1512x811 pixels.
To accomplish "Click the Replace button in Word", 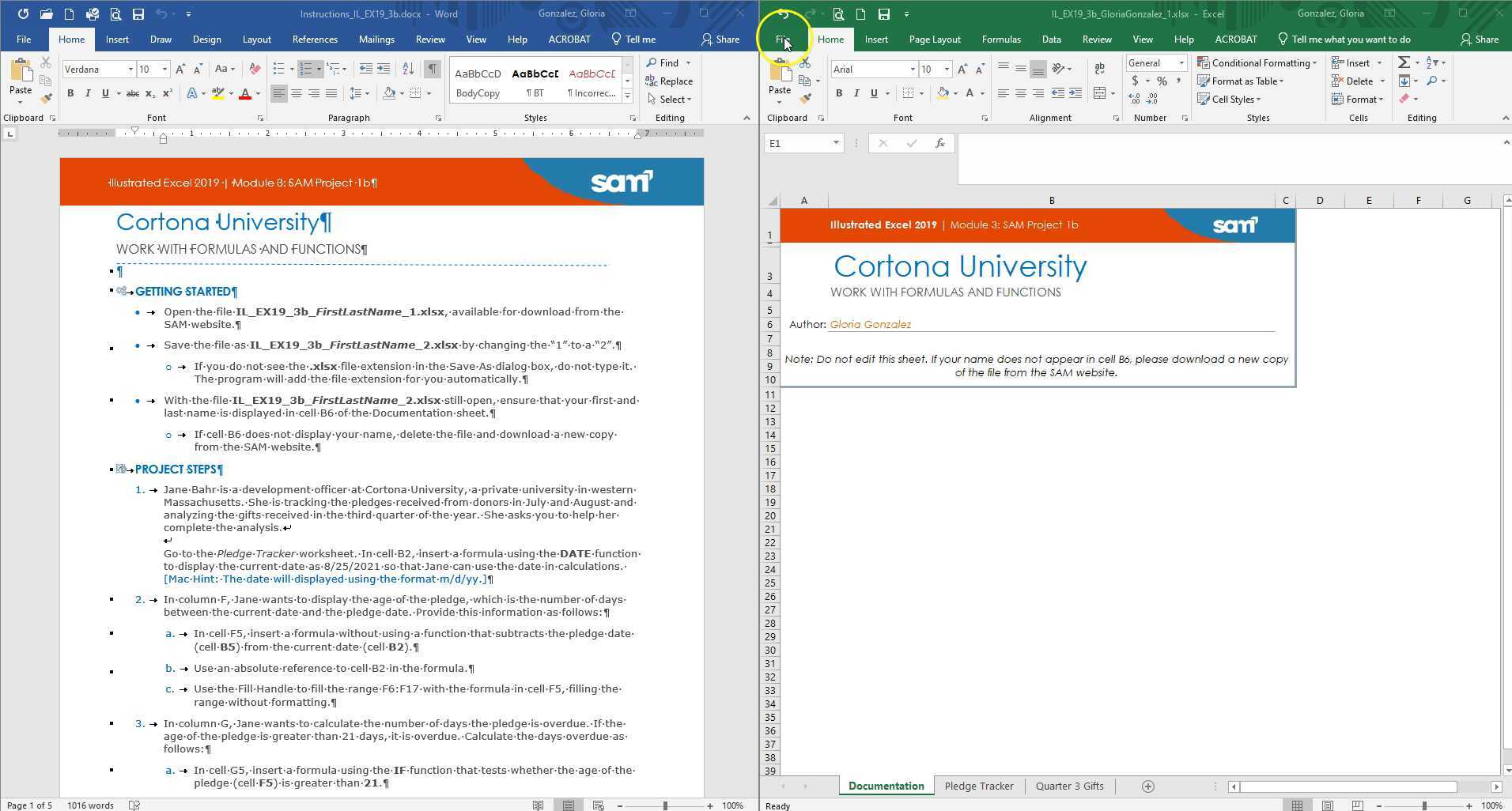I will pos(669,81).
